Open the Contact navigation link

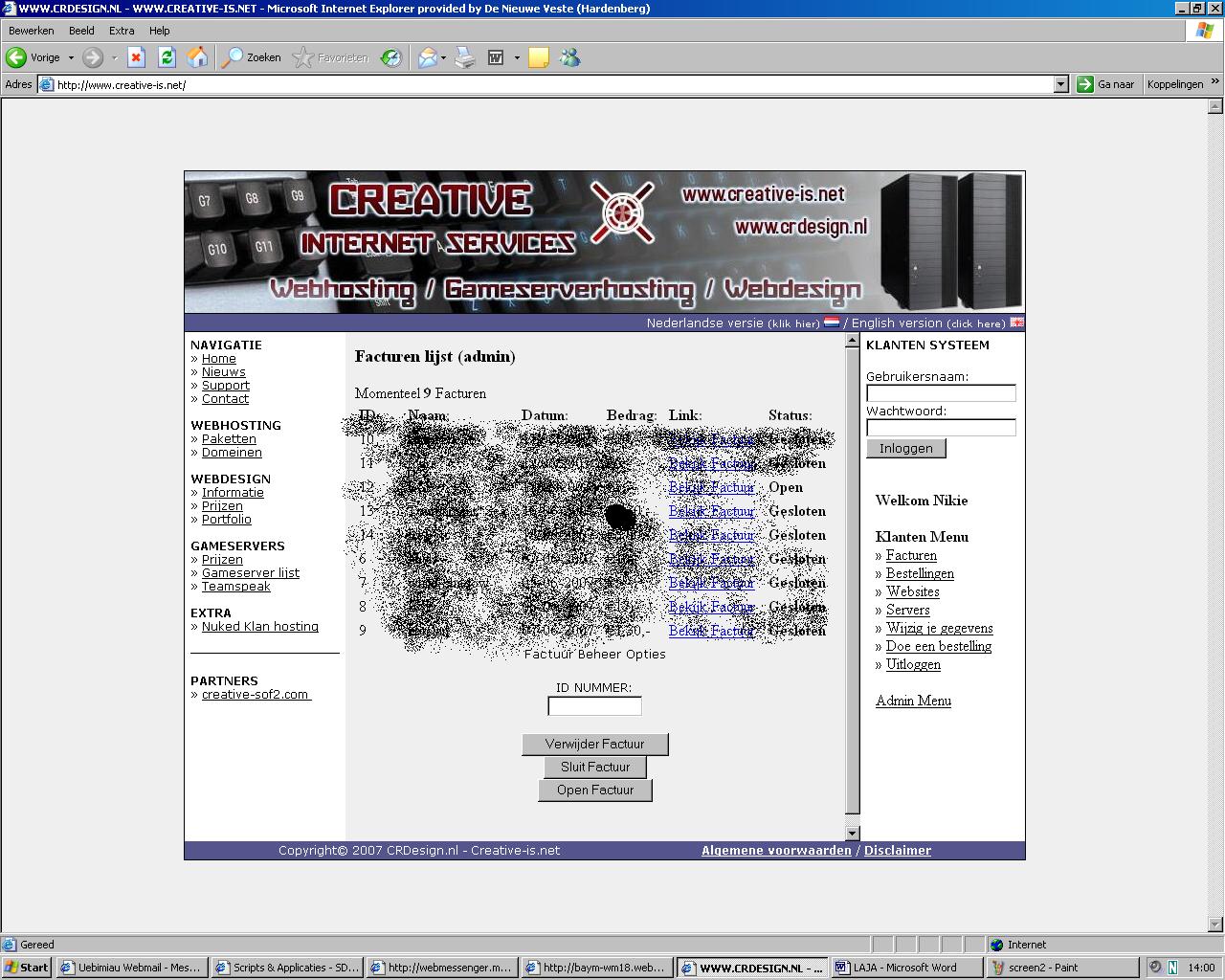[x=225, y=399]
